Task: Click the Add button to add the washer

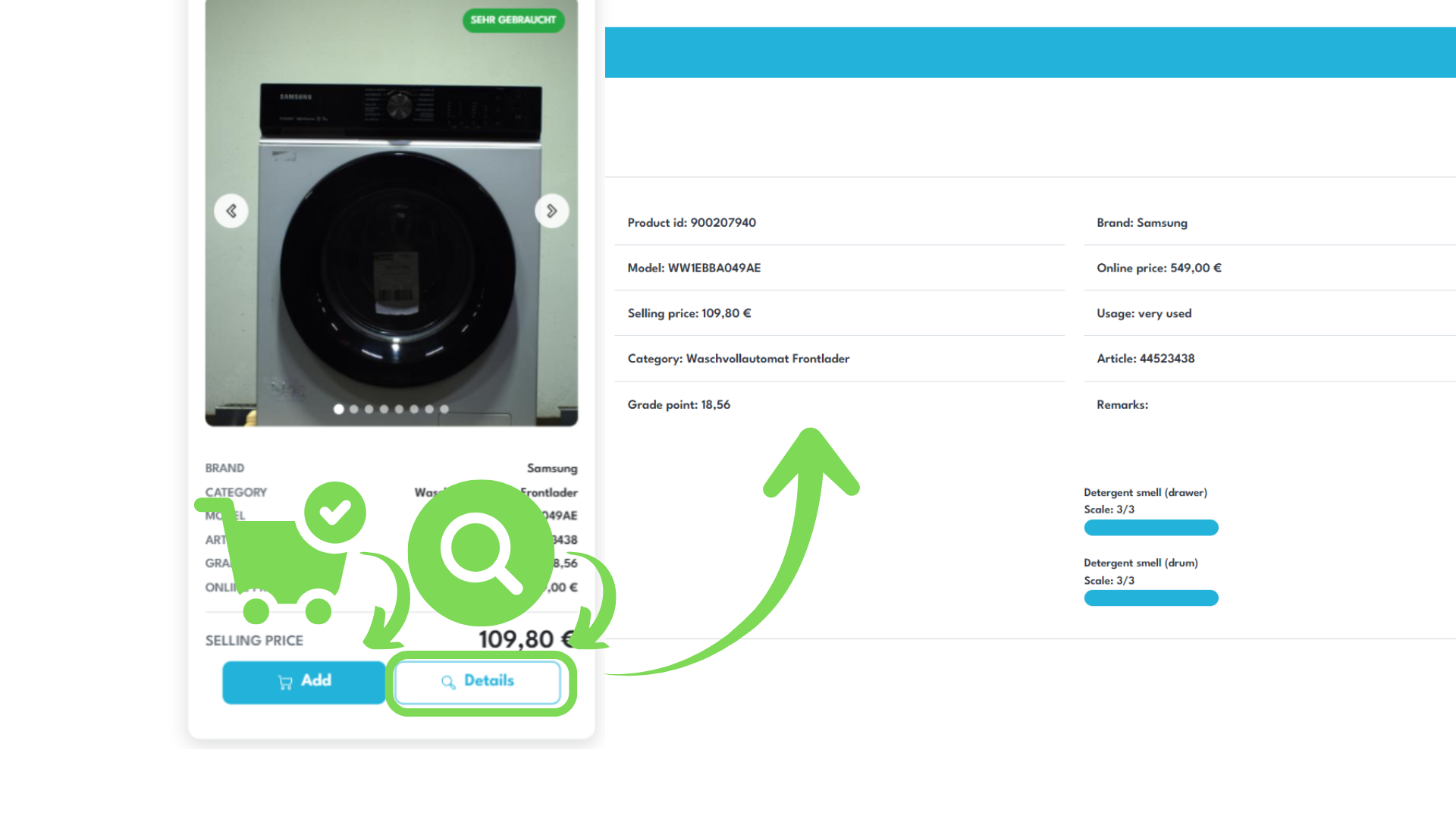Action: tap(303, 681)
